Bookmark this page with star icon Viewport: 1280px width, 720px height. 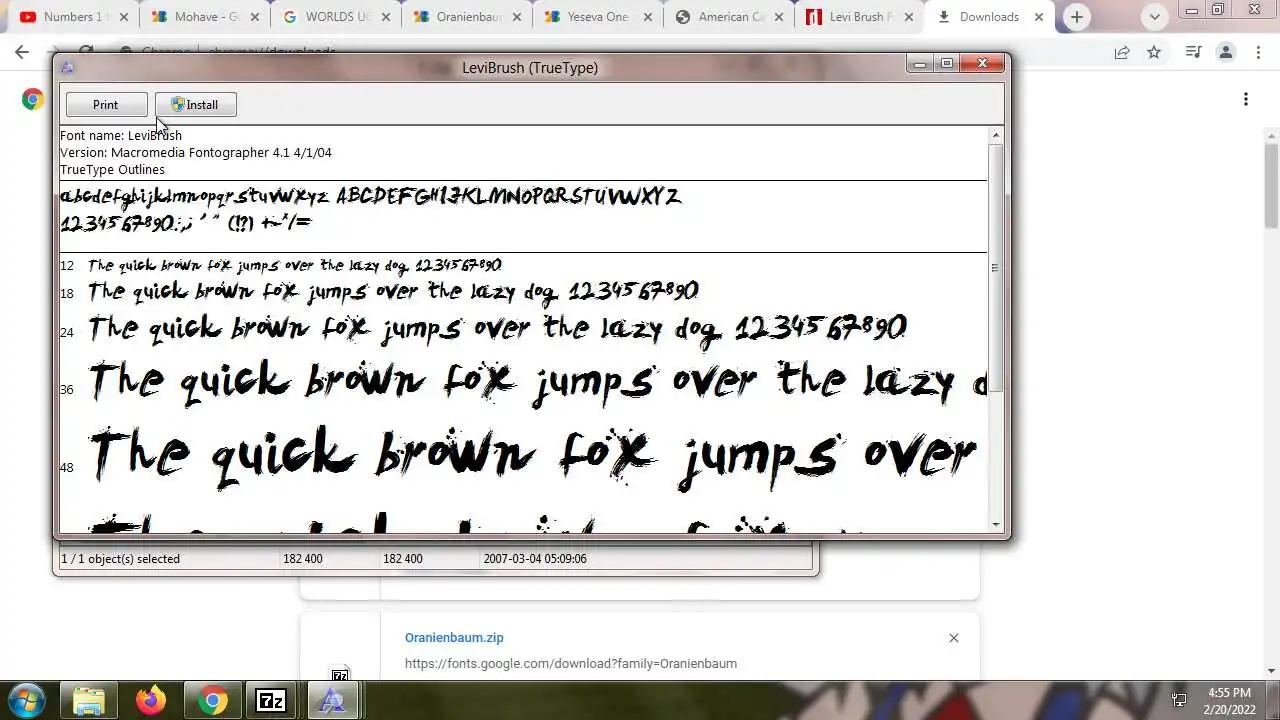point(1154,52)
